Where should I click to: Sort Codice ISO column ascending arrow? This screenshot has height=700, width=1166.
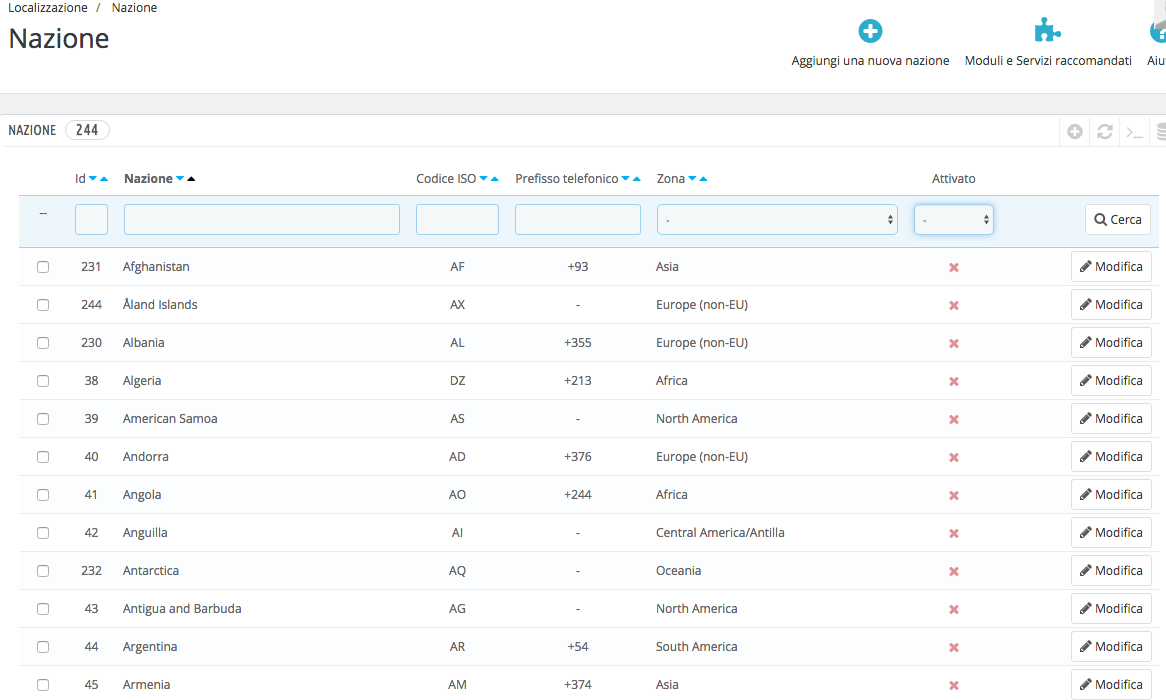494,179
